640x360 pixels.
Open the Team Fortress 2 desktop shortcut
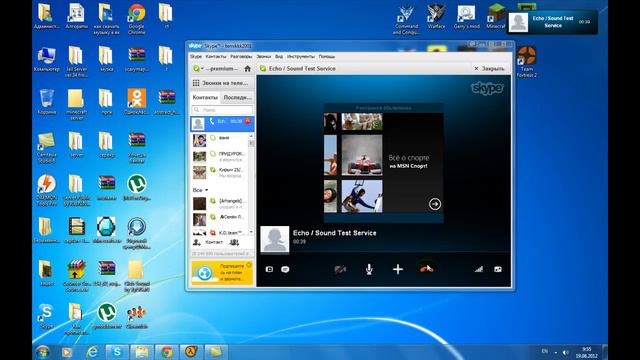pyautogui.click(x=527, y=62)
